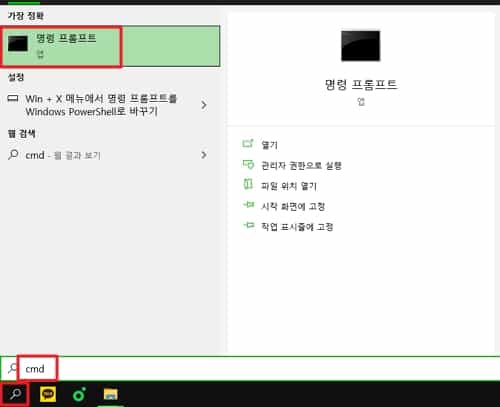Click 열기 to open Command Prompt
Image resolution: width=500 pixels, height=407 pixels.
pyautogui.click(x=269, y=145)
